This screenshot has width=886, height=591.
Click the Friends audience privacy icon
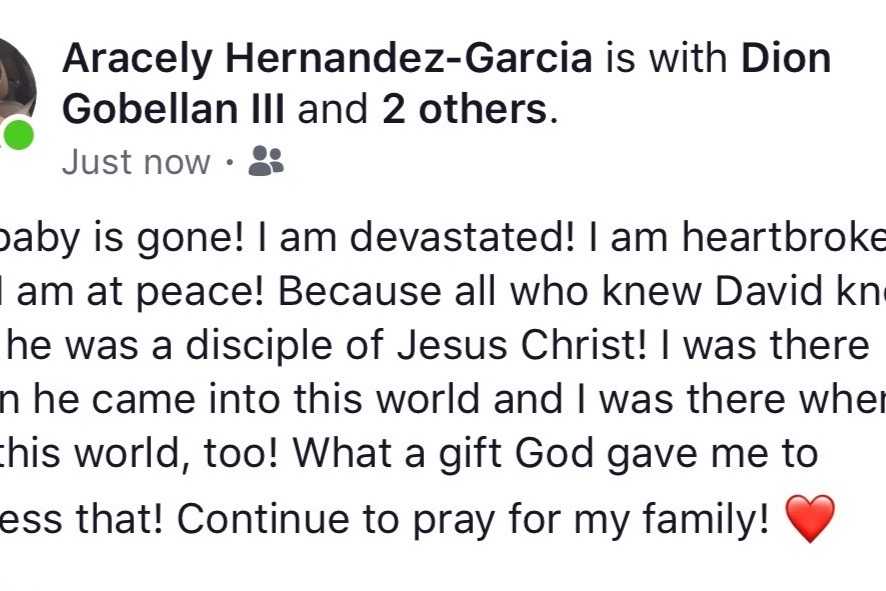click(x=266, y=161)
